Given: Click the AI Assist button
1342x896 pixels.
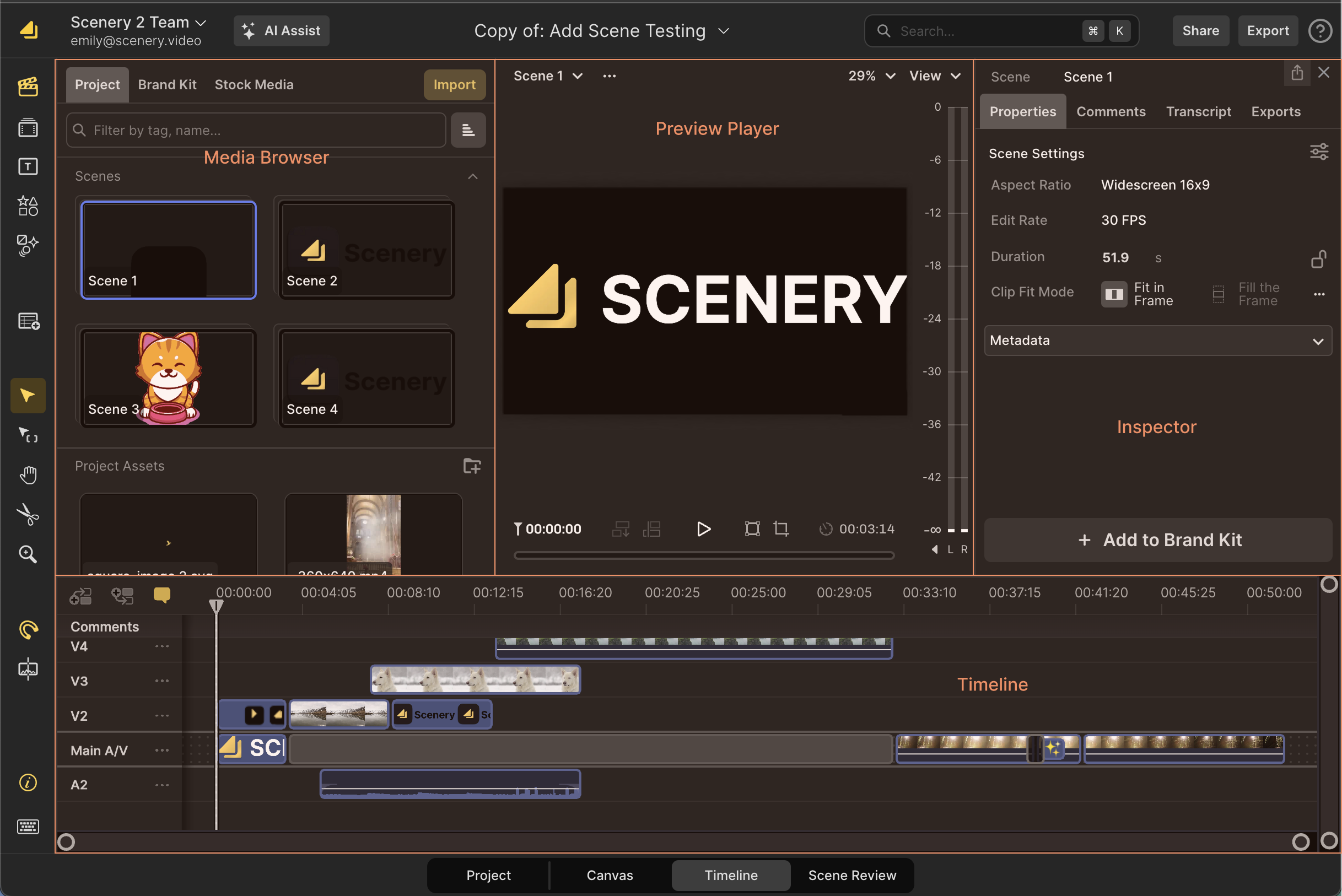Looking at the screenshot, I should (x=281, y=31).
